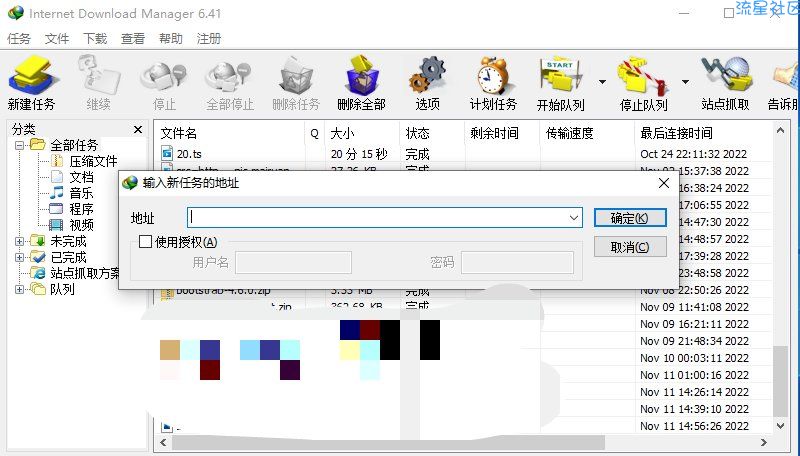800x456 pixels.
Task: Expand the 队列 tree node
Action: click(19, 289)
